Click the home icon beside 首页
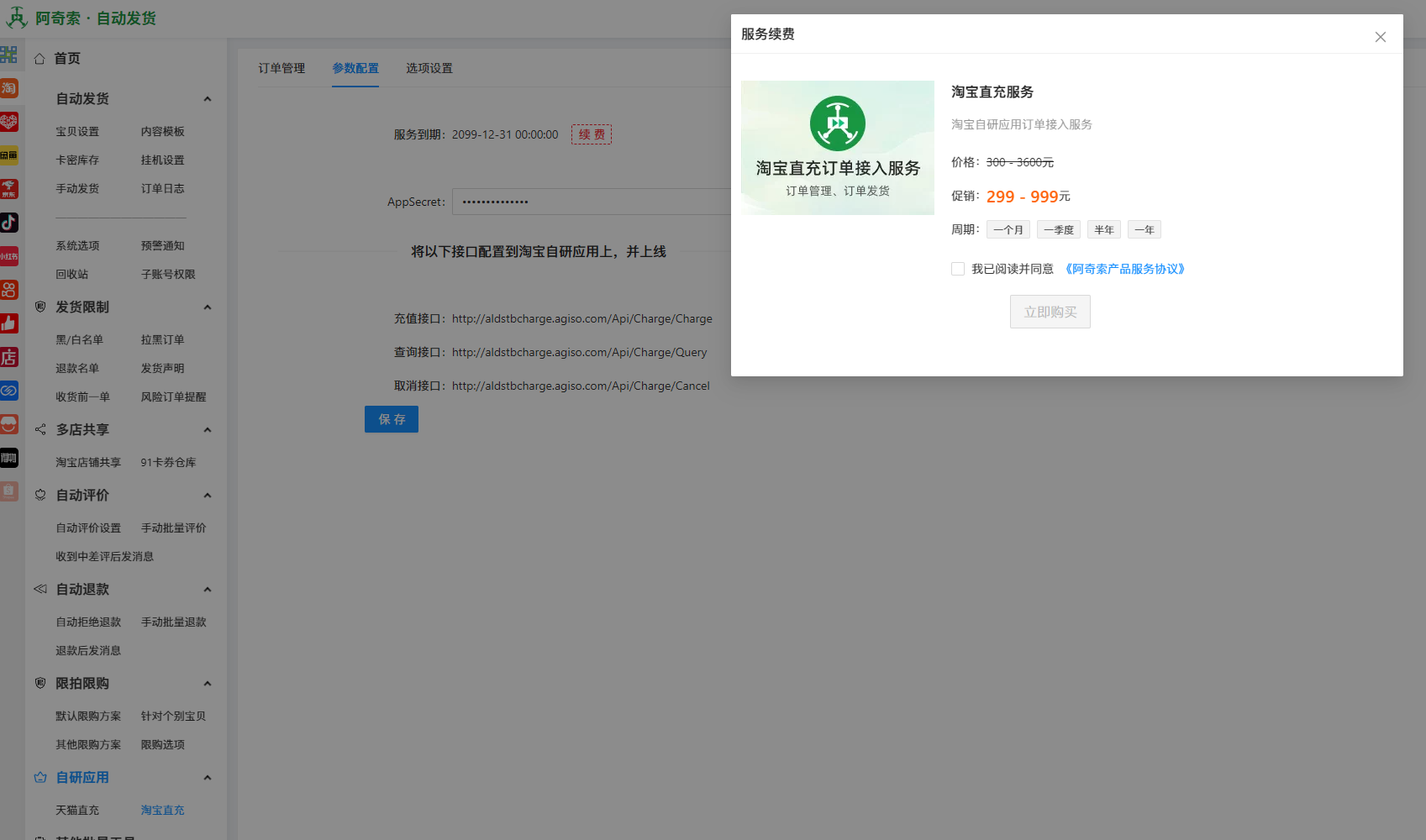The height and width of the screenshot is (840, 1426). point(39,59)
